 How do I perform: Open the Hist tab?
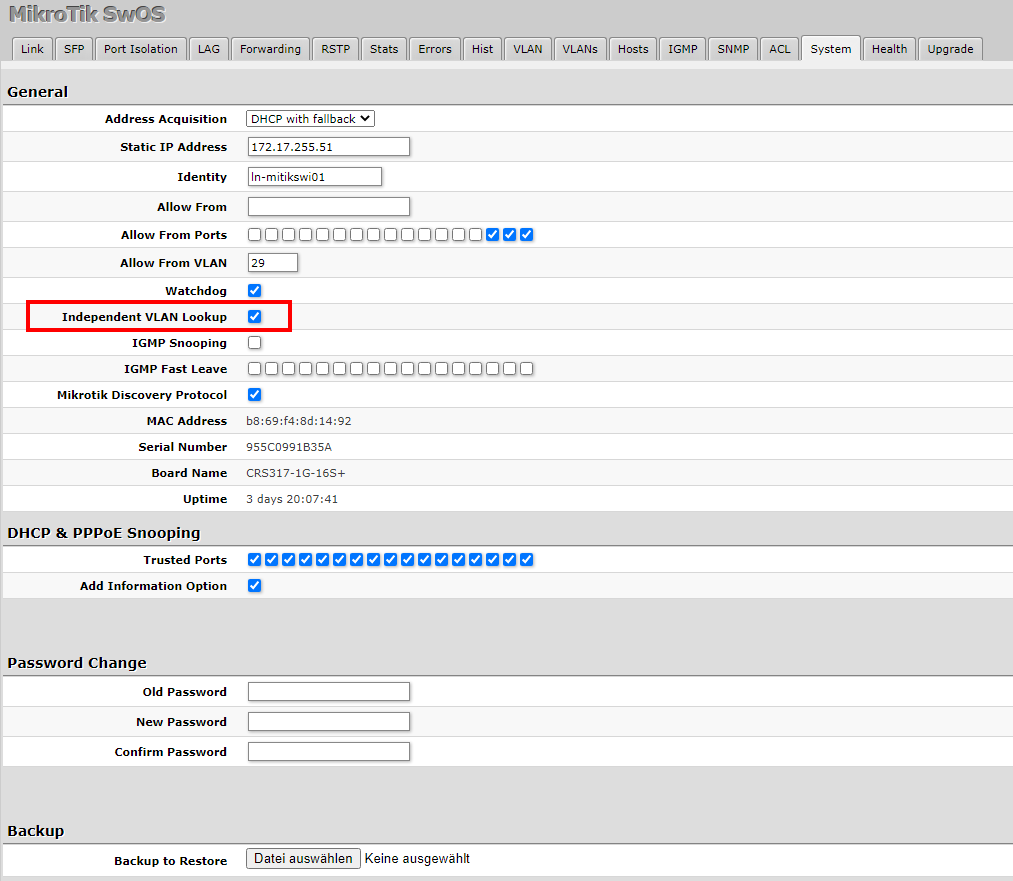click(483, 49)
